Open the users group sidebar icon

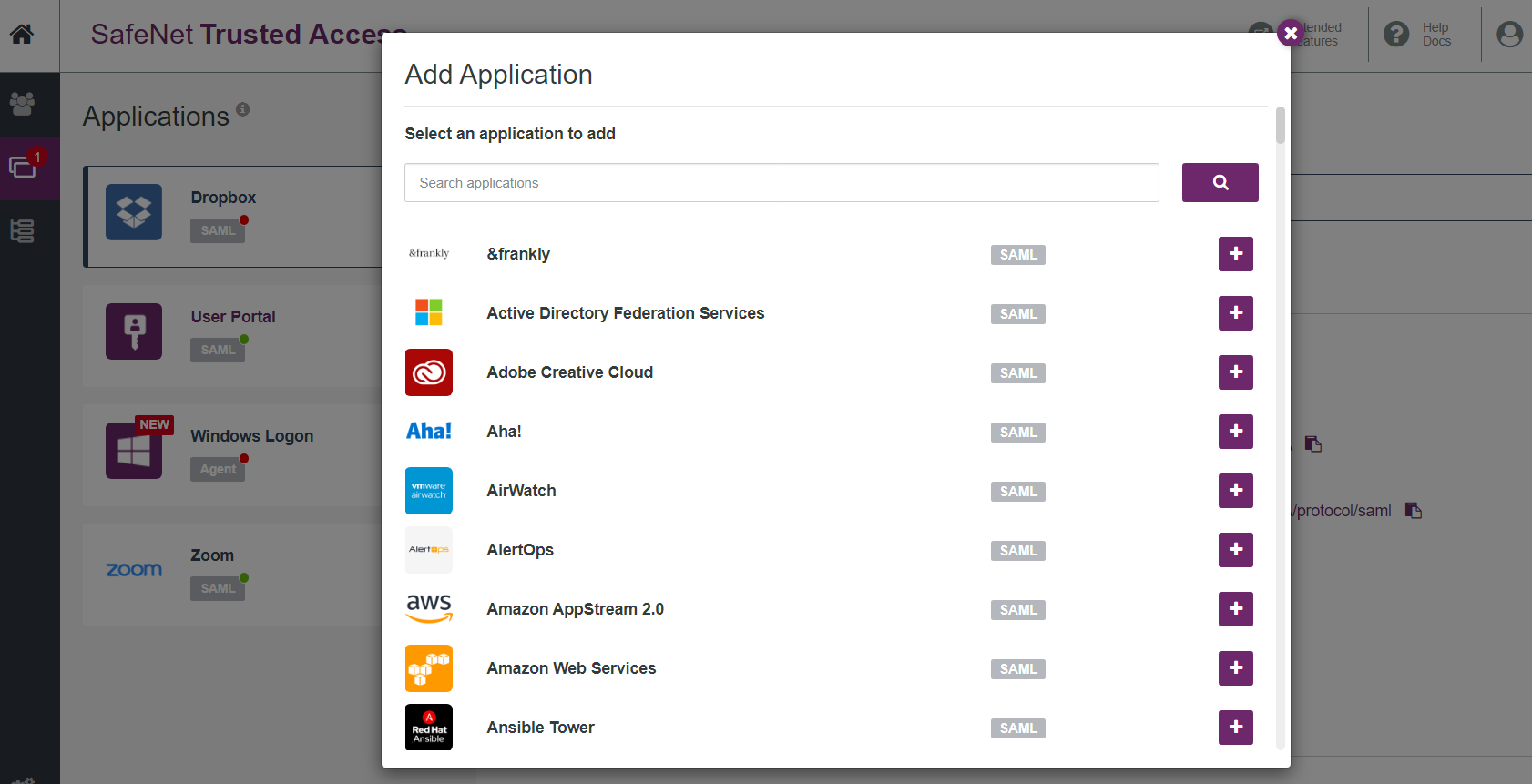(x=22, y=104)
